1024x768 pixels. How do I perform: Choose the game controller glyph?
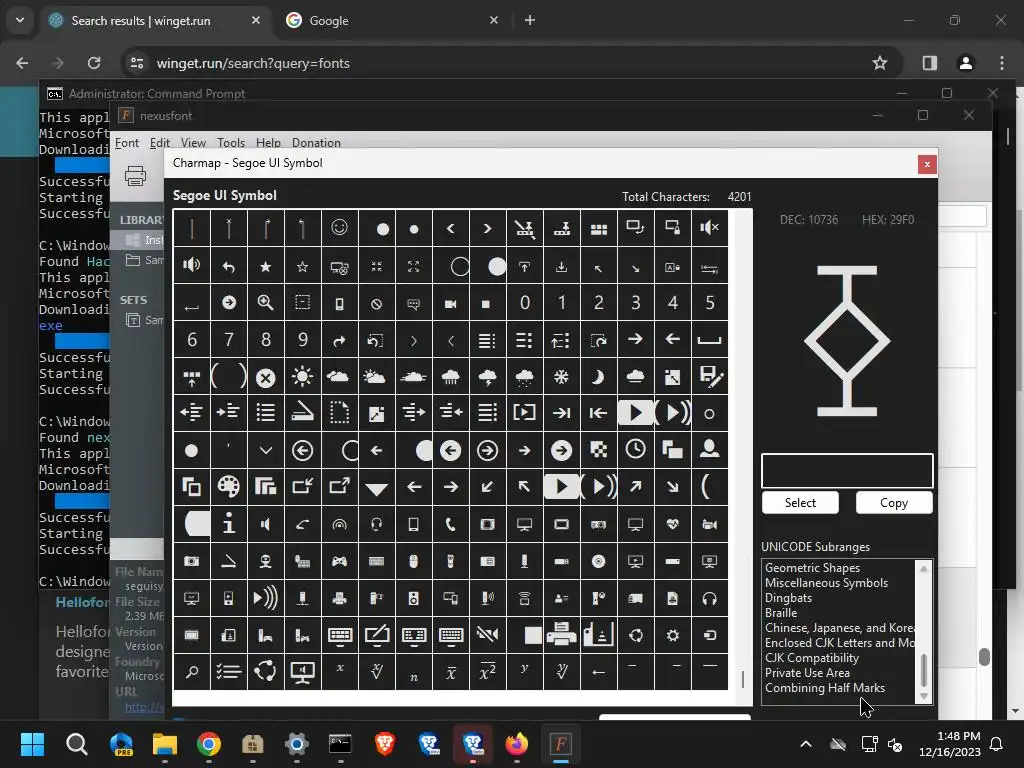[x=340, y=561]
